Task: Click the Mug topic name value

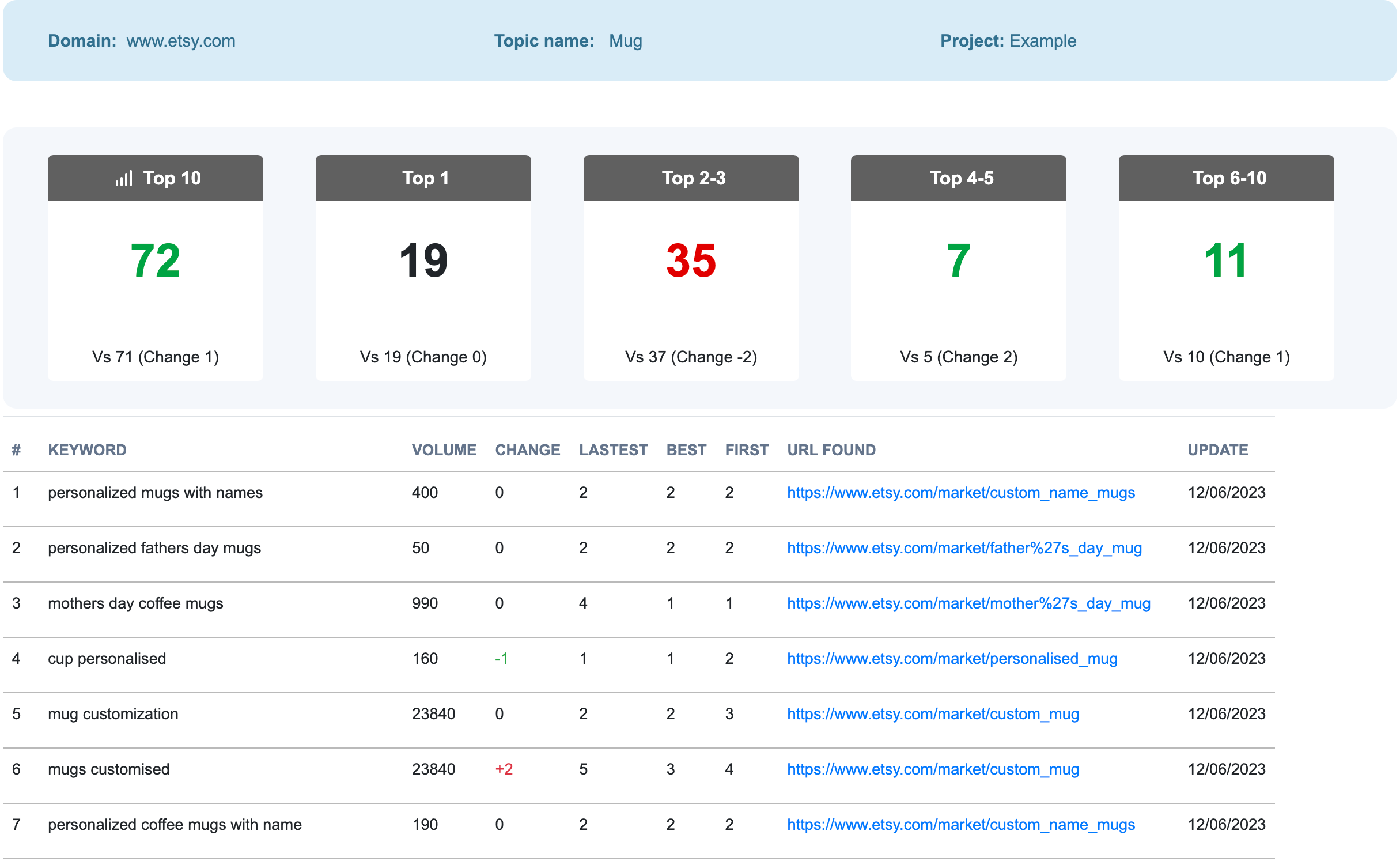Action: (x=626, y=41)
